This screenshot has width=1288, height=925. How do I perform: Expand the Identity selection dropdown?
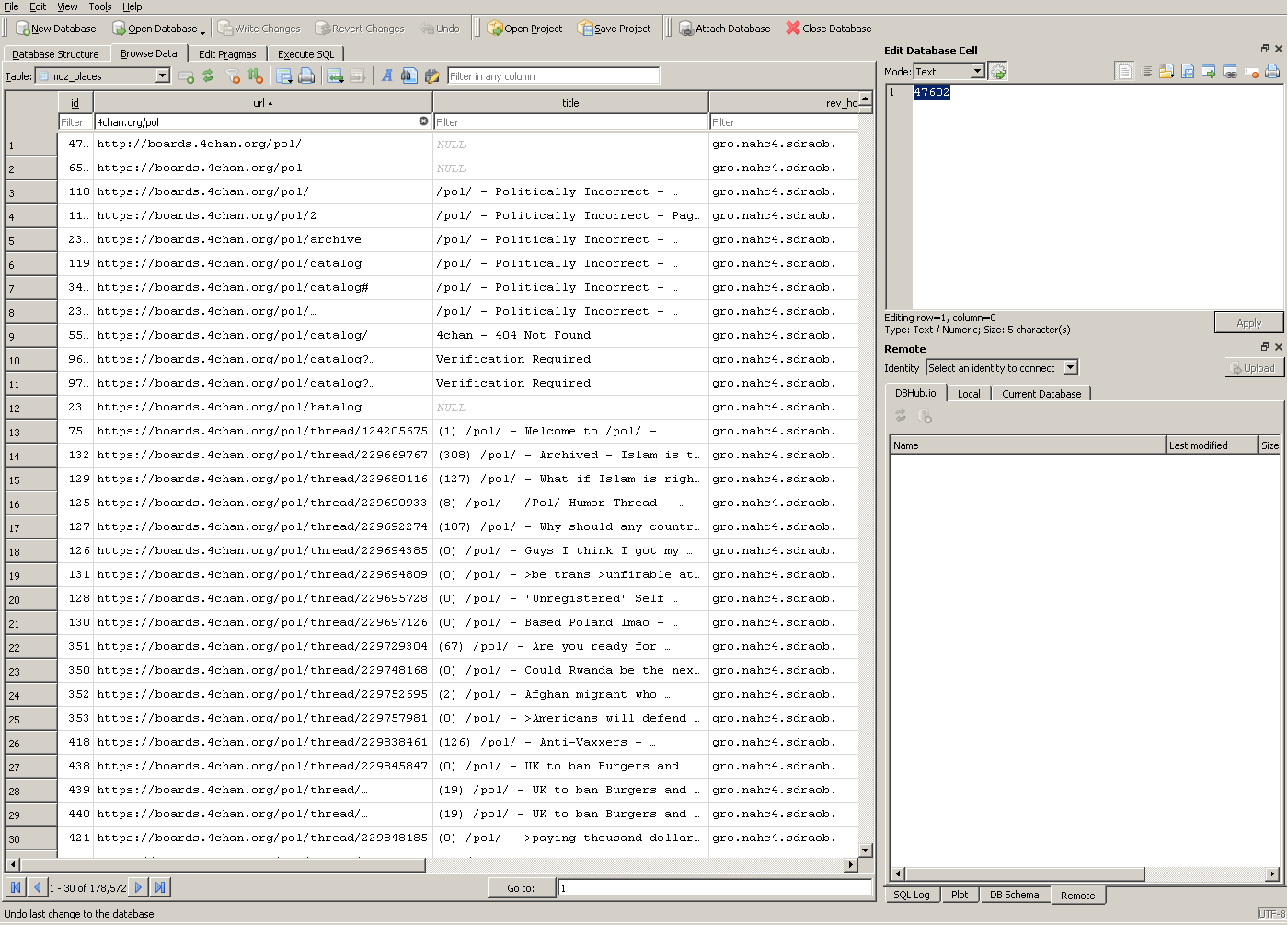pos(1070,367)
